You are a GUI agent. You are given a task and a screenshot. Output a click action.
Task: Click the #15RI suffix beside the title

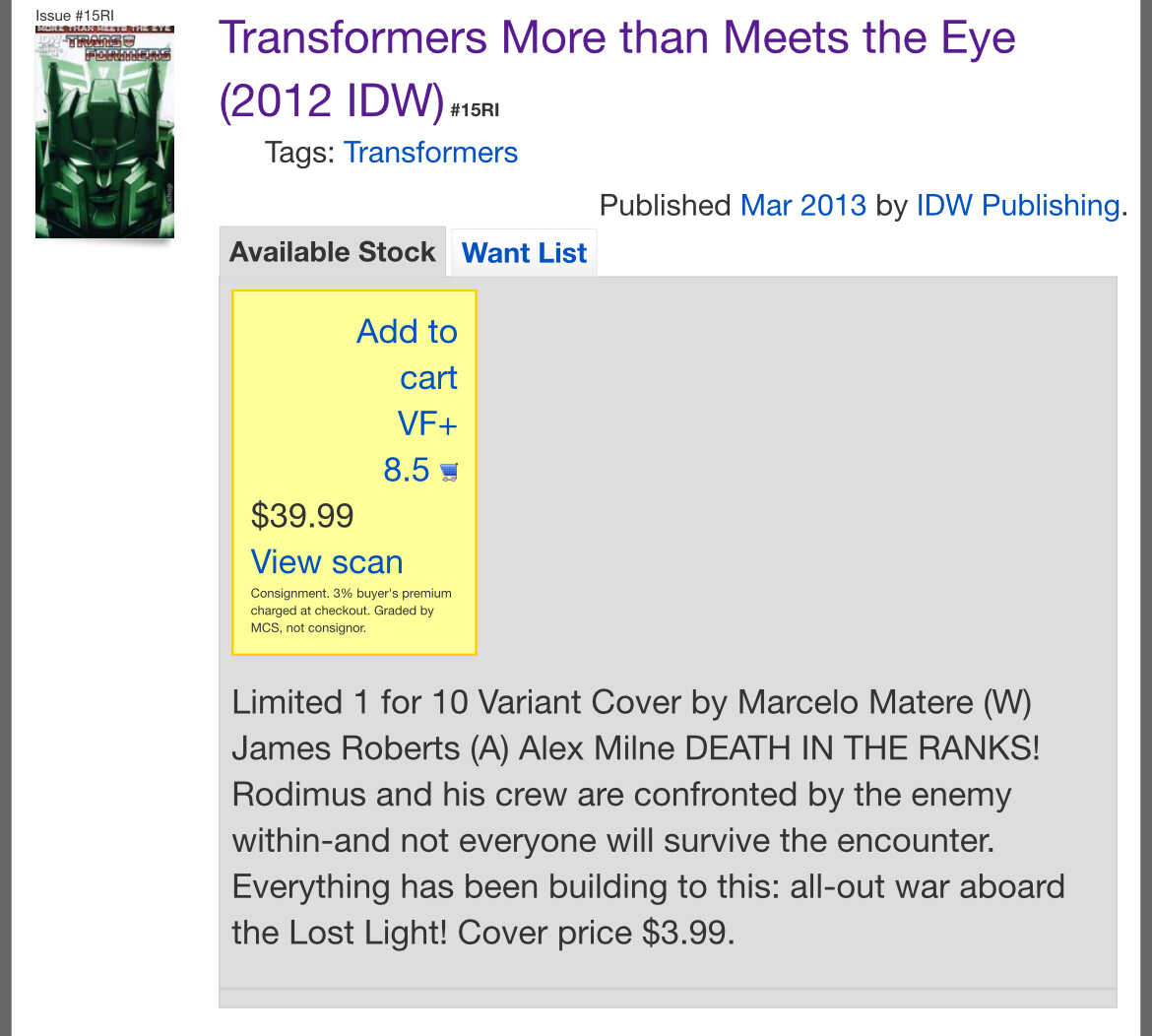475,110
